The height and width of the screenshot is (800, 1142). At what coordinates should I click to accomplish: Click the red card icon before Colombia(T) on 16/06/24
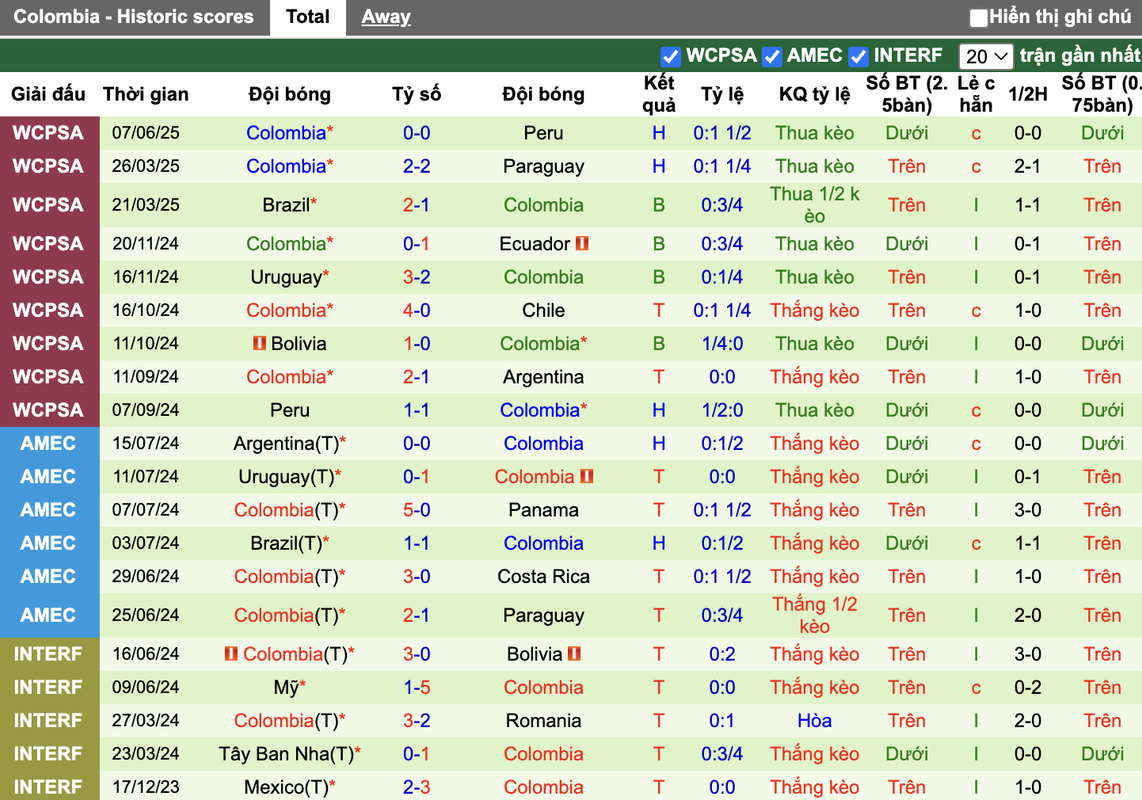coord(232,654)
